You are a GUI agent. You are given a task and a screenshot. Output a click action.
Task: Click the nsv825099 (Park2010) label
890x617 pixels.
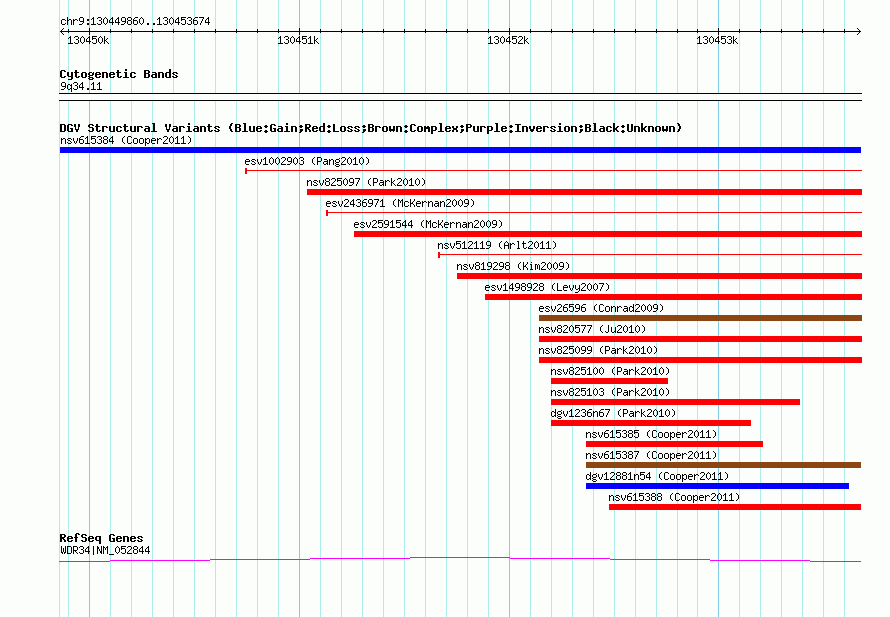pos(598,350)
